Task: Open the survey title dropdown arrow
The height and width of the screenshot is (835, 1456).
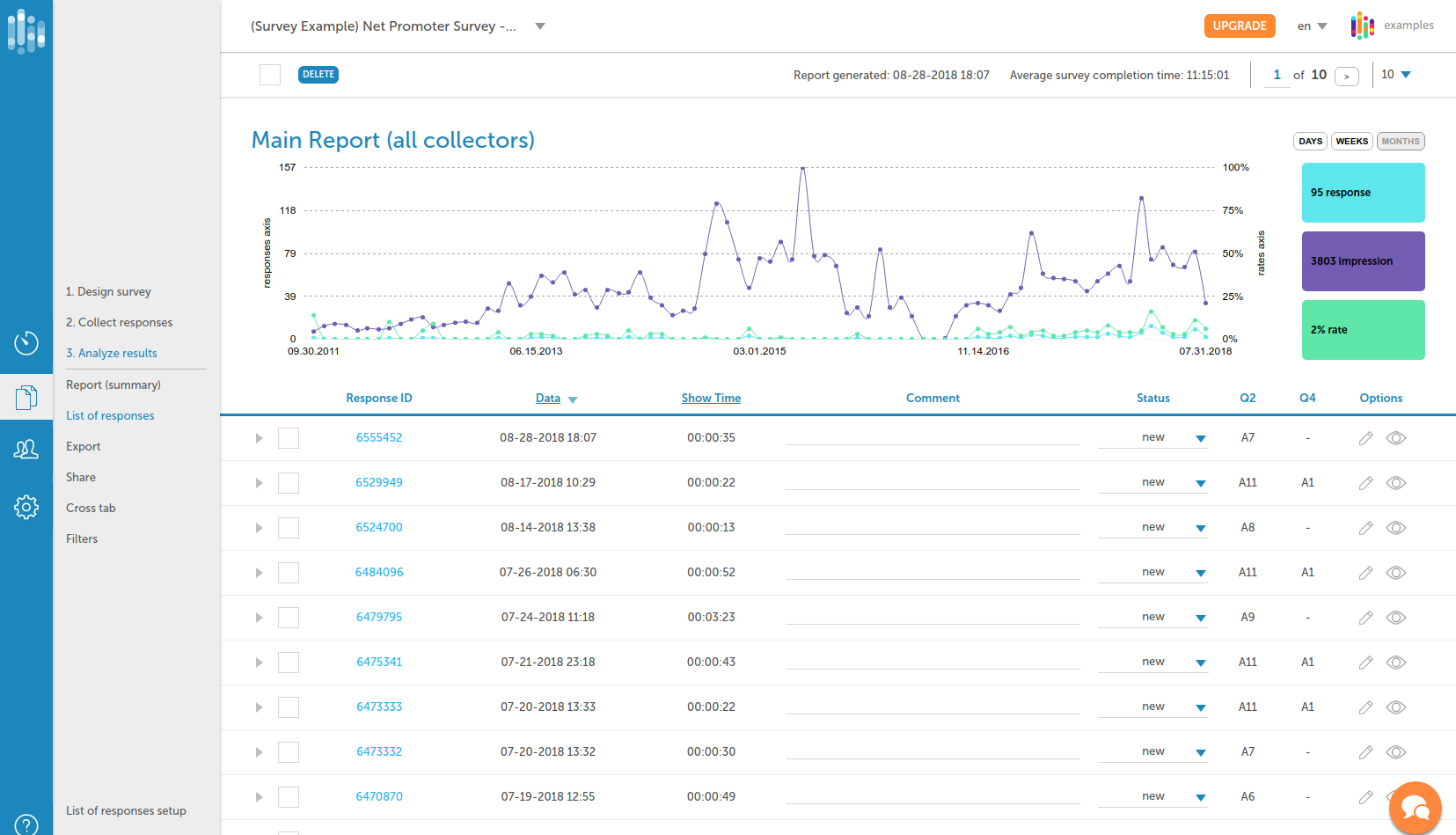Action: (x=540, y=26)
